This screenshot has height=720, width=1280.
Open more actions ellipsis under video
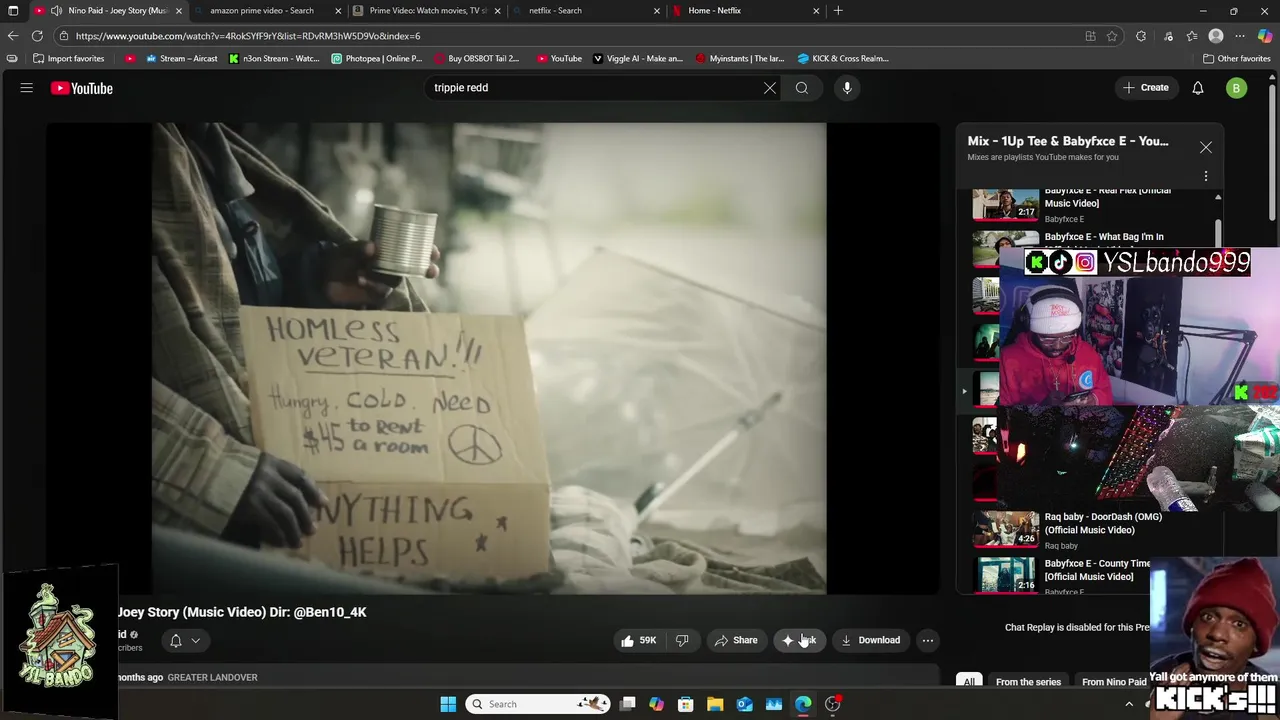click(928, 640)
